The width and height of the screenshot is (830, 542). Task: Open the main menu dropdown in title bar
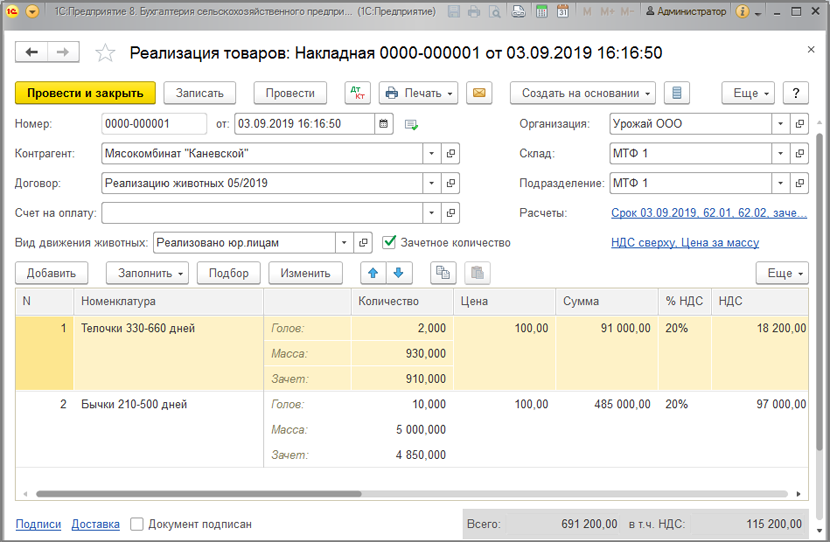click(x=32, y=11)
